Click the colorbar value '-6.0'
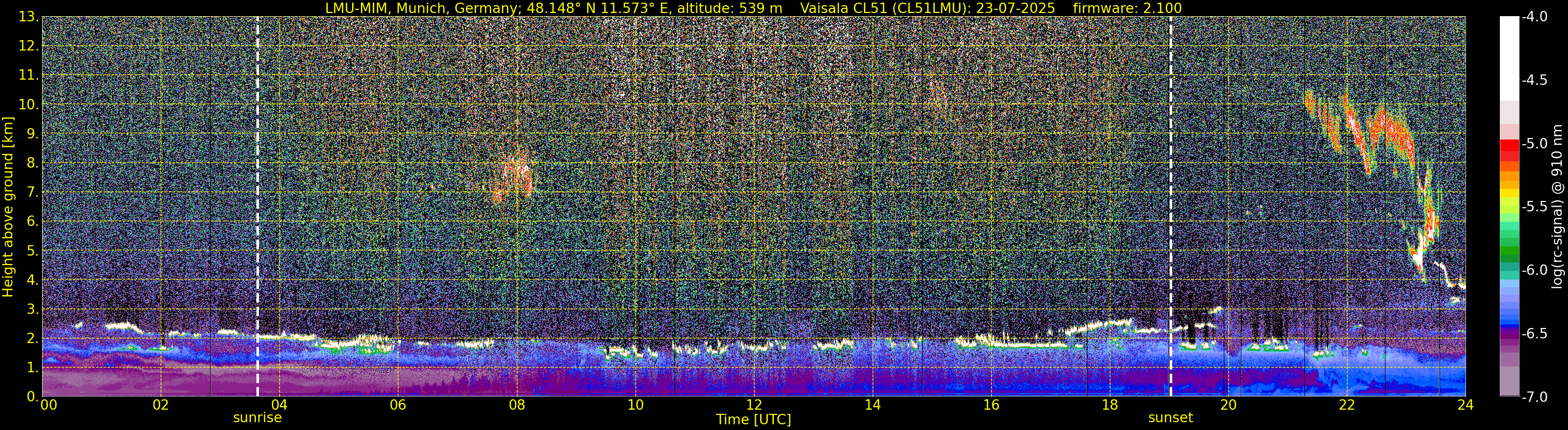 click(x=1534, y=270)
